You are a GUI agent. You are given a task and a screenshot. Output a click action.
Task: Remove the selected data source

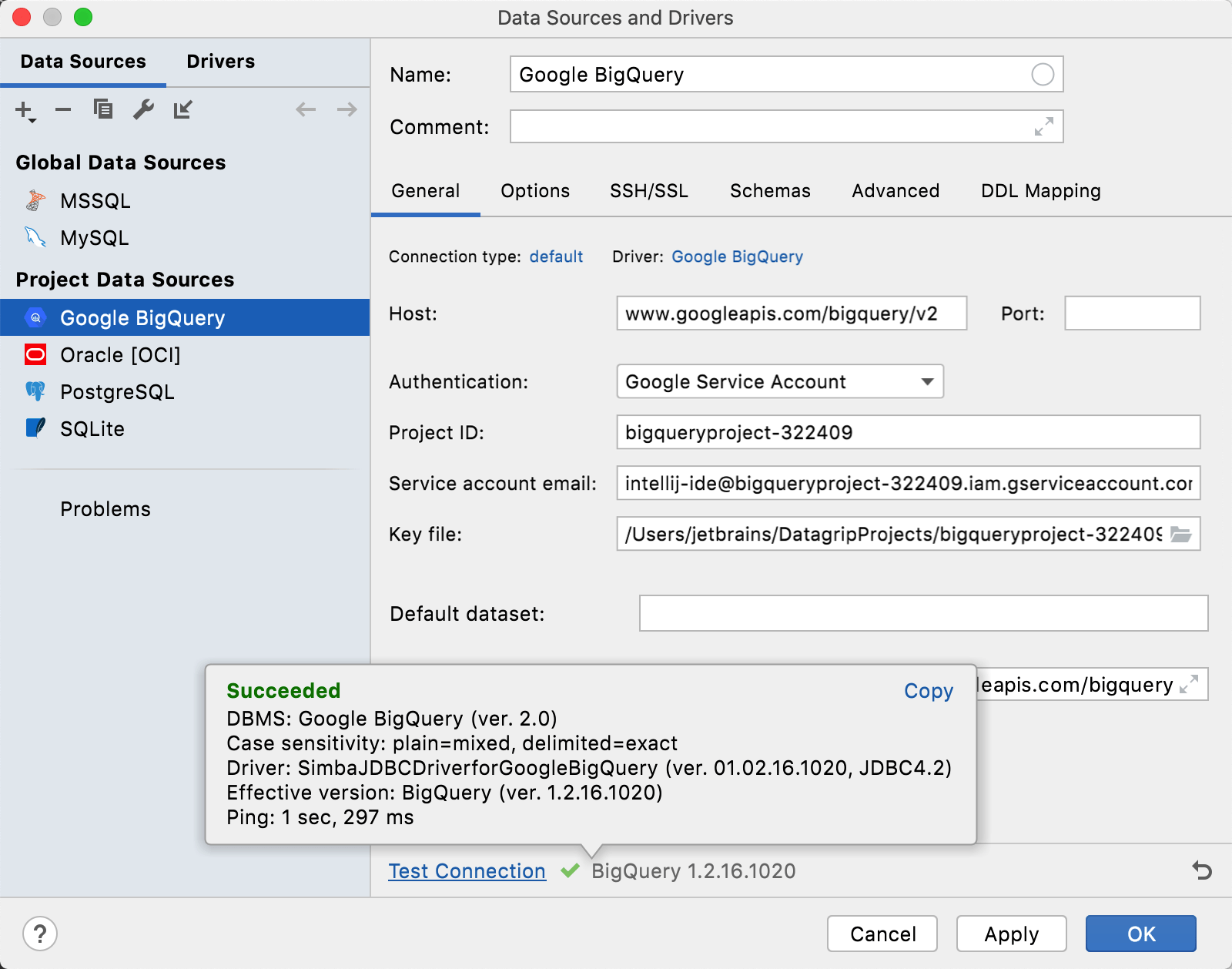[63, 110]
